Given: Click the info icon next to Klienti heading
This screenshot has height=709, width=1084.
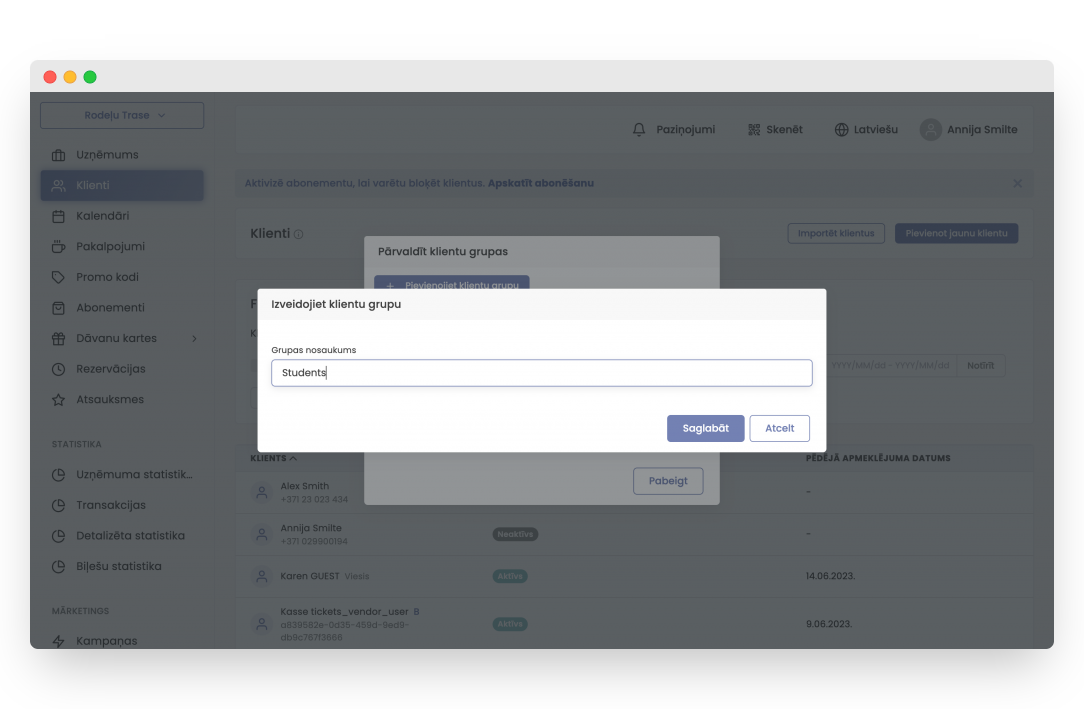Looking at the screenshot, I should (299, 234).
